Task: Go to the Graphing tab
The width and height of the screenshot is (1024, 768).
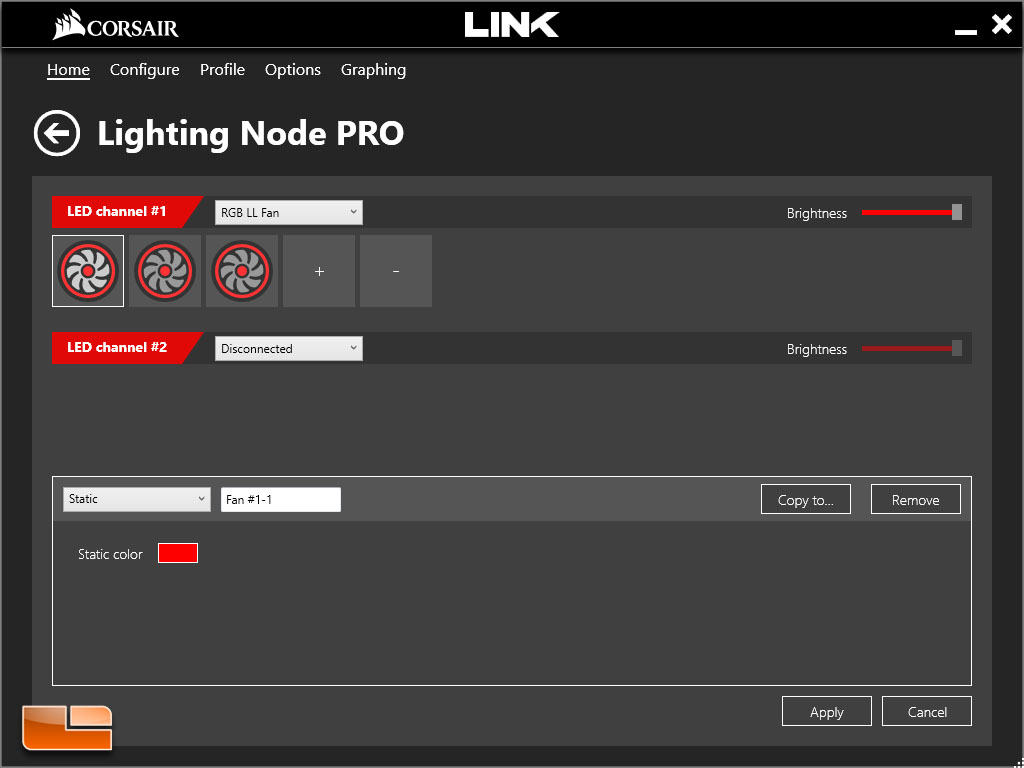Action: (x=373, y=70)
